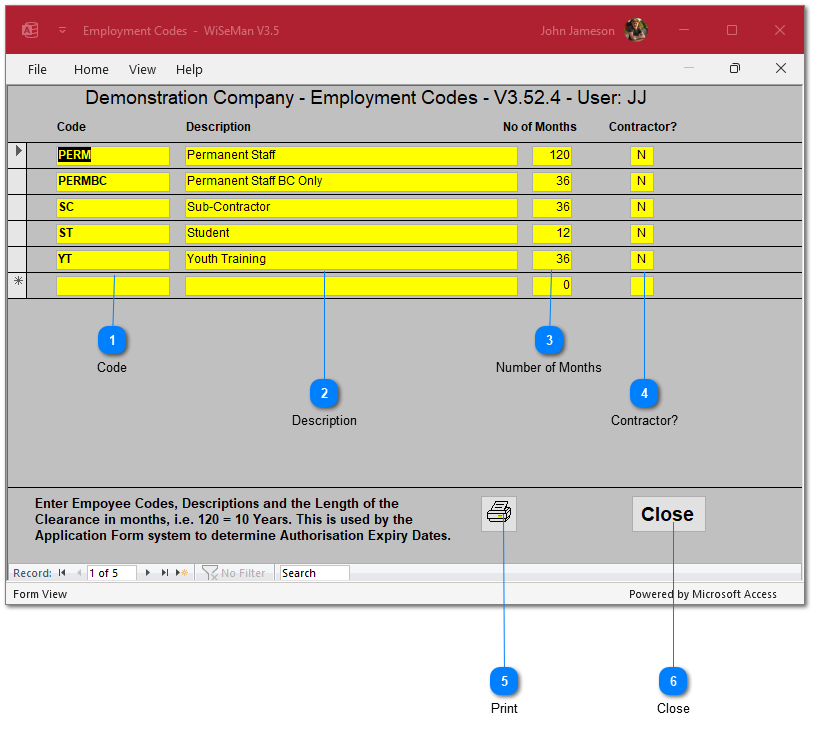The image size is (814, 732).
Task: Click Contractor field for the YT row
Action: (x=641, y=259)
